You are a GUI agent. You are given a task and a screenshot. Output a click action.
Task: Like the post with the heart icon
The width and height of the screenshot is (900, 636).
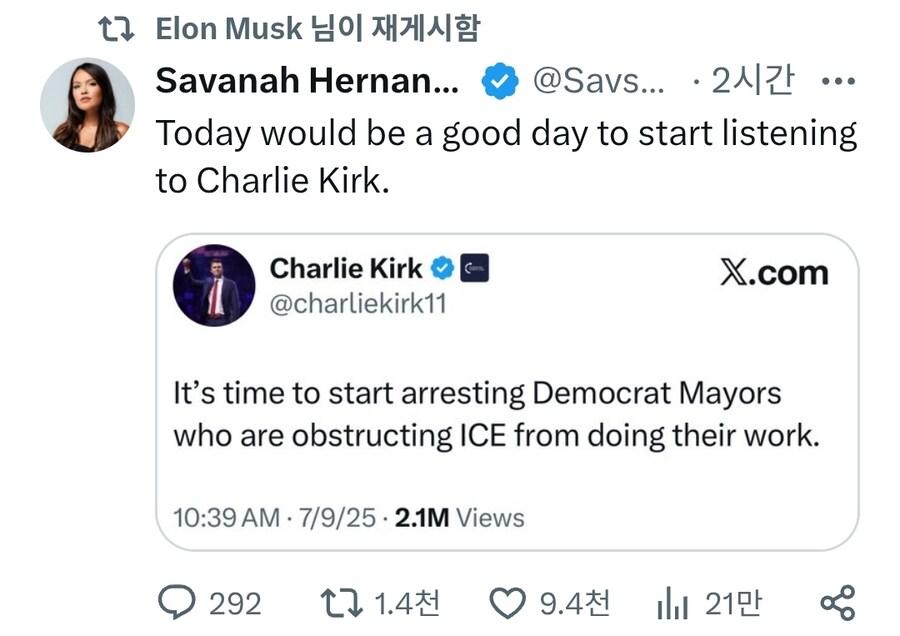point(508,602)
